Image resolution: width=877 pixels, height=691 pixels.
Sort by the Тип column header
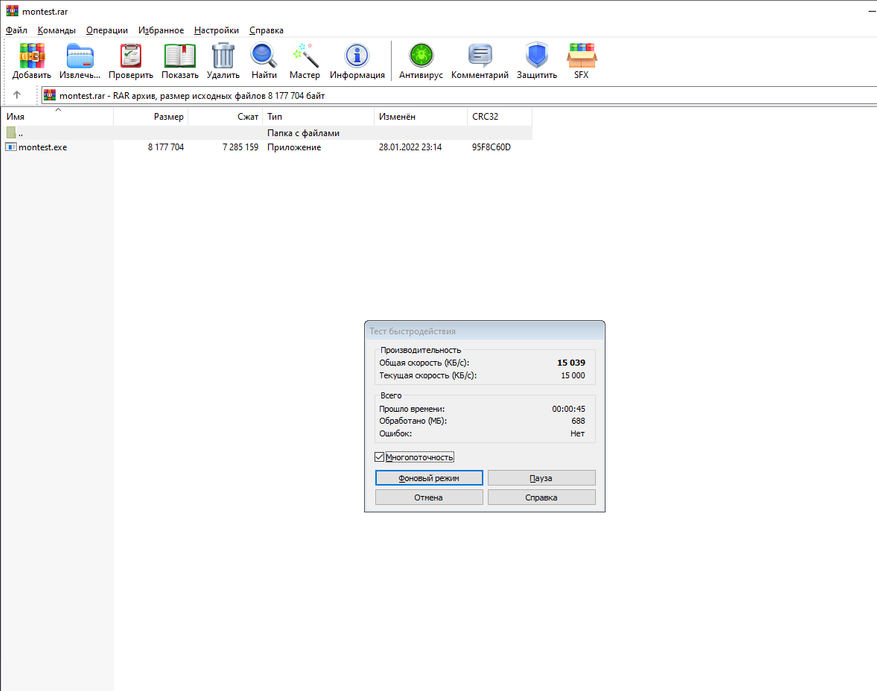[x=318, y=116]
